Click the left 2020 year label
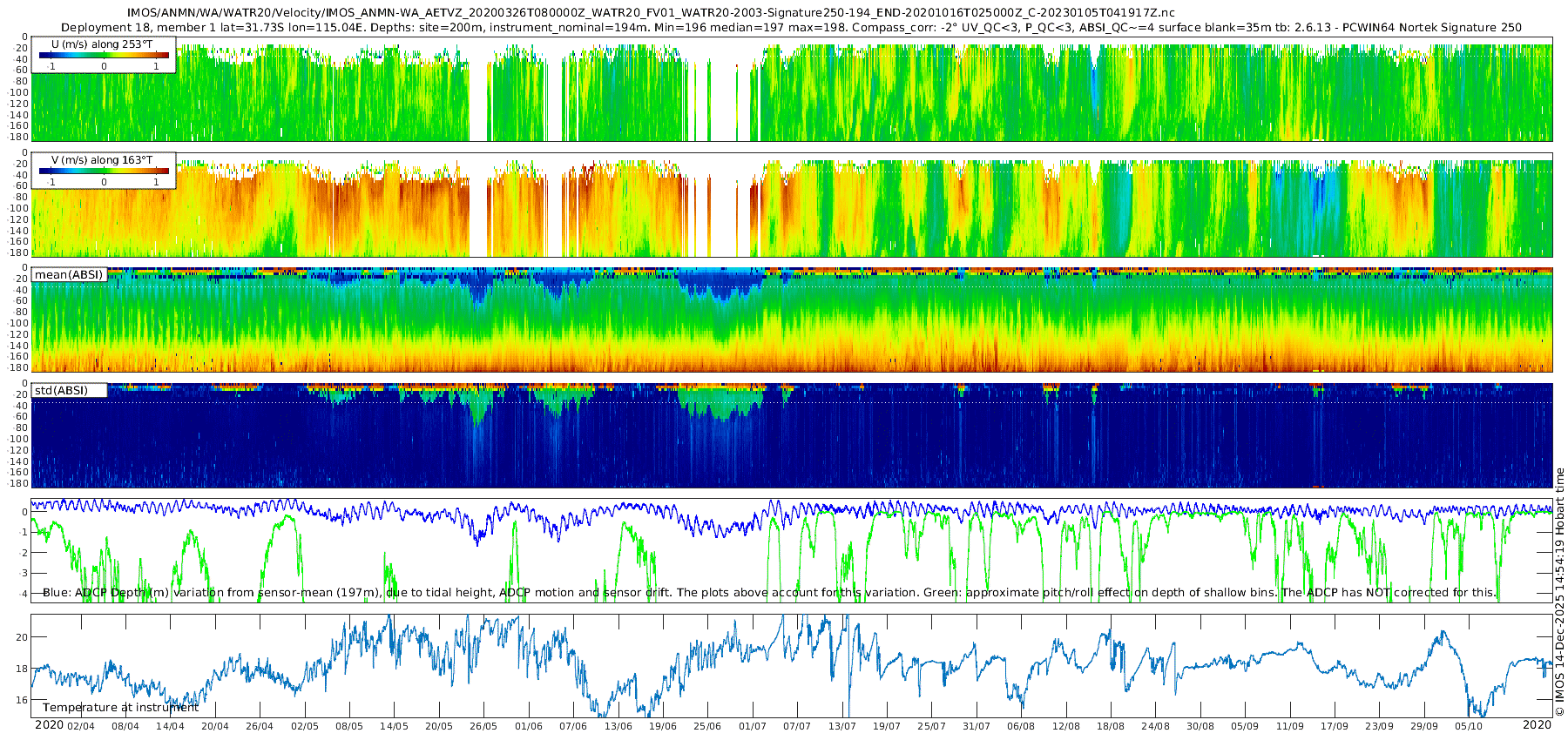Screen dimensions: 1568x740 pyautogui.click(x=49, y=725)
